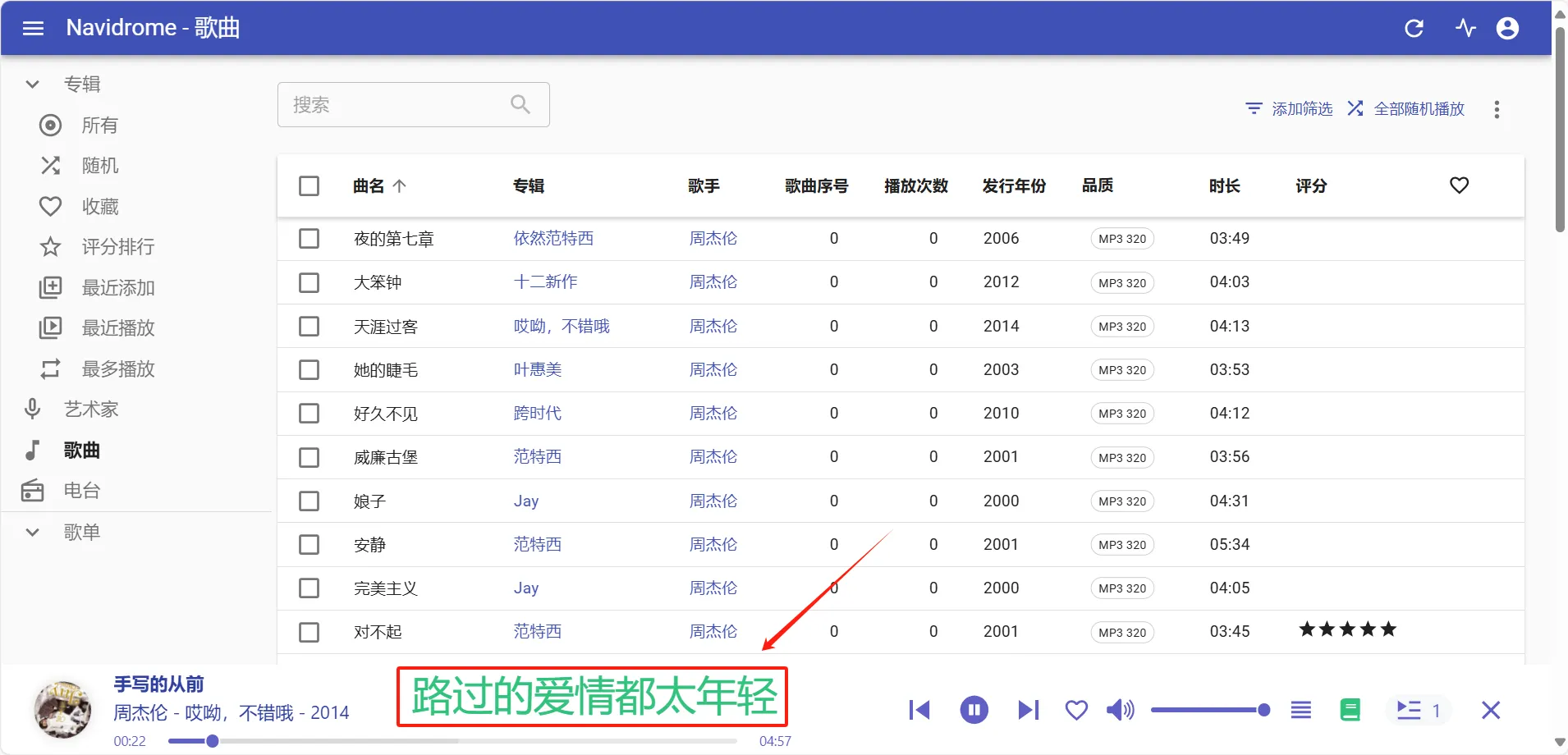Close the player bar
The image size is (1568, 755).
[1491, 710]
